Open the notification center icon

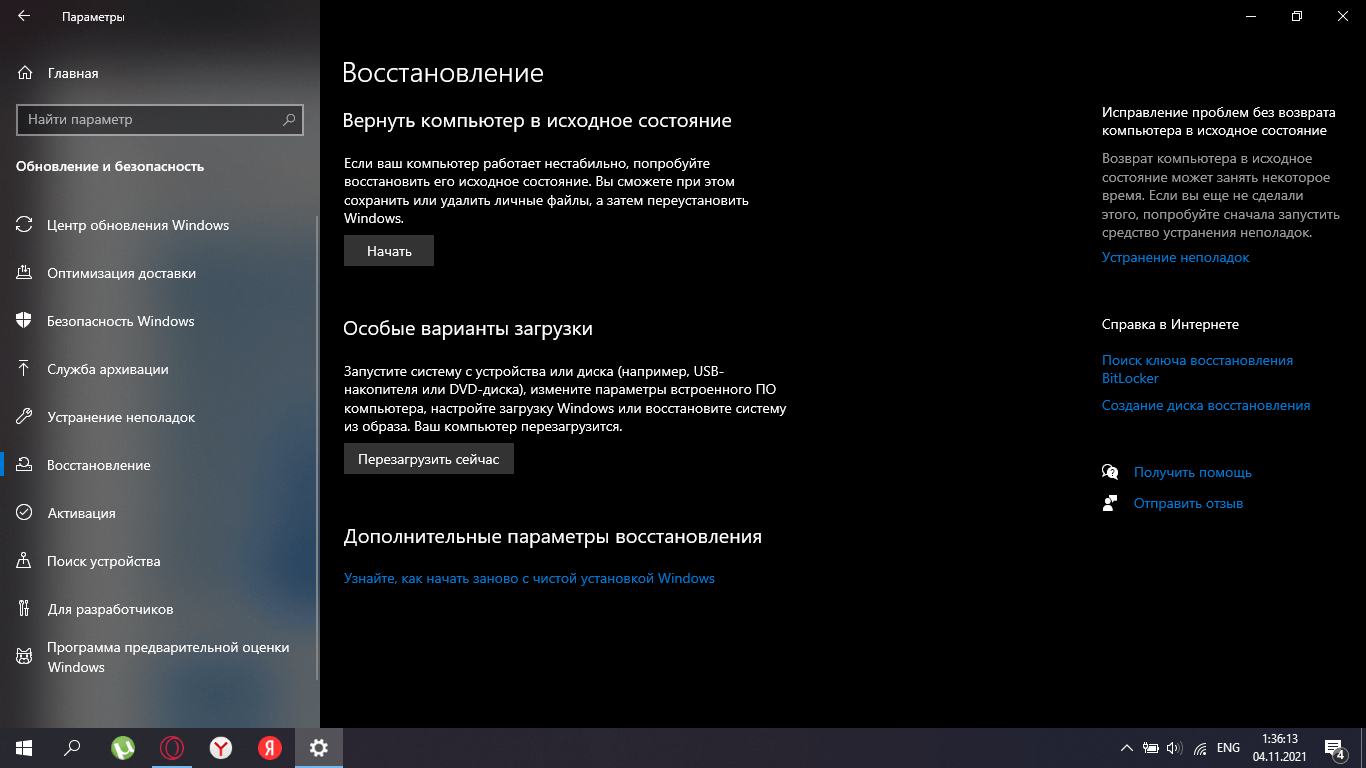click(1334, 748)
